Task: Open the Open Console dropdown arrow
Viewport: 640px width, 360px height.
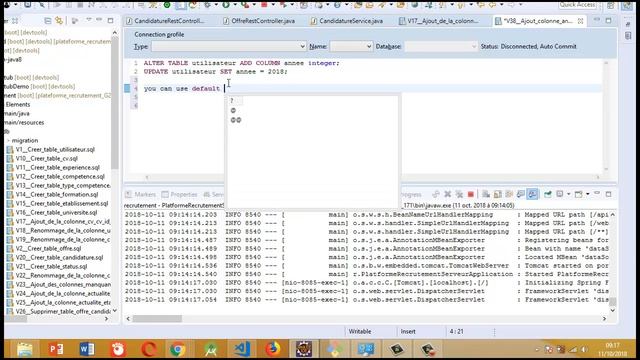Action: coord(587,194)
